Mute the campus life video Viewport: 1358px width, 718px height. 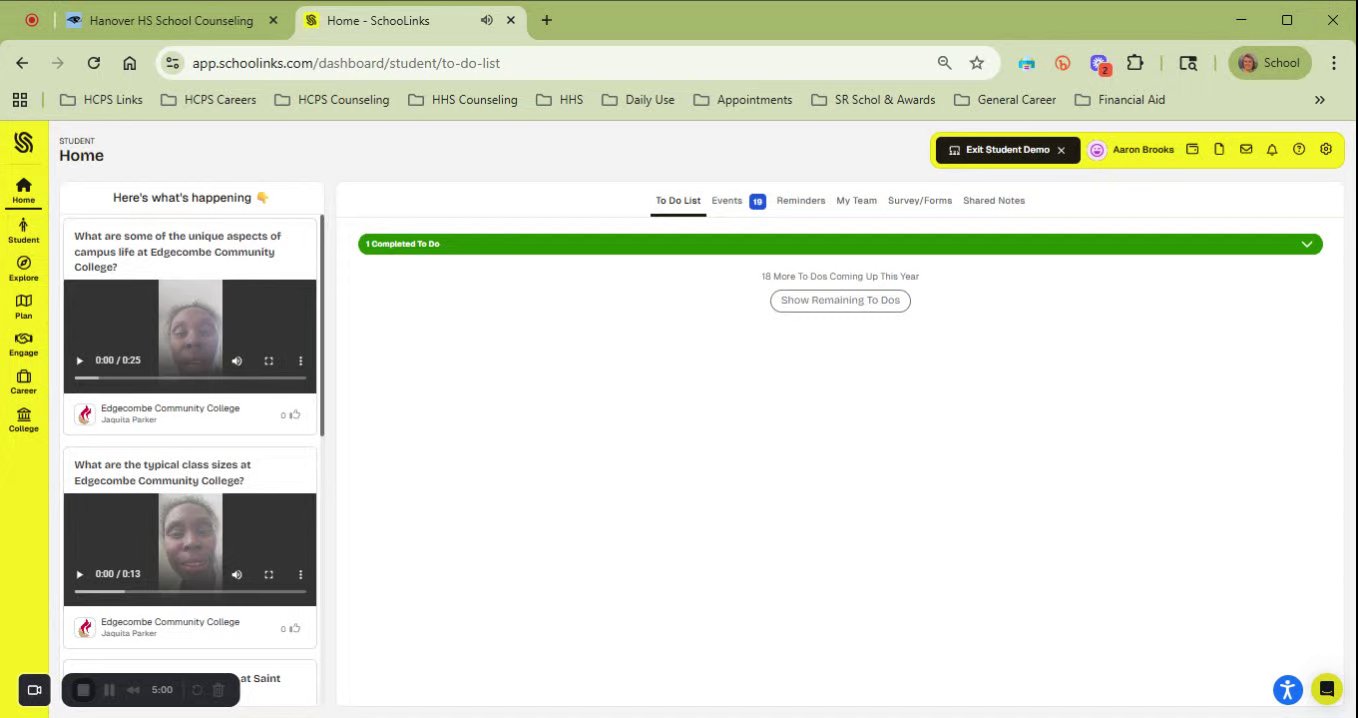(x=237, y=361)
